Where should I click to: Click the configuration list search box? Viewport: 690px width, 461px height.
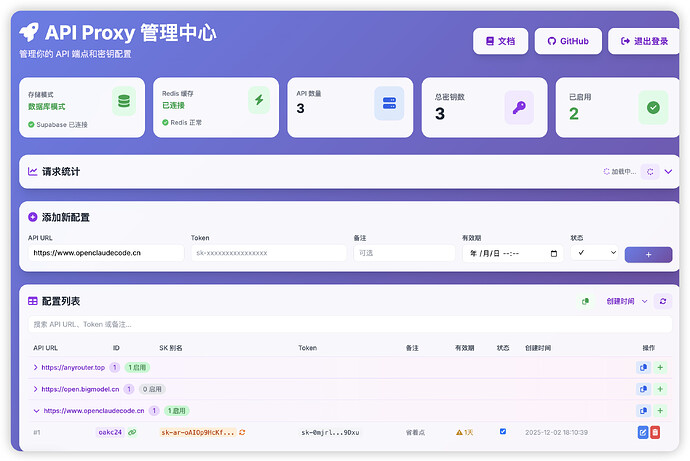[x=350, y=324]
